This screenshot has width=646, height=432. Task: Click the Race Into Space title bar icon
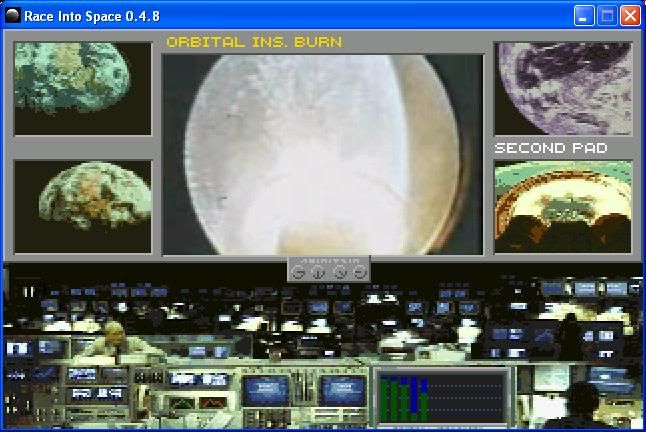[x=13, y=16]
